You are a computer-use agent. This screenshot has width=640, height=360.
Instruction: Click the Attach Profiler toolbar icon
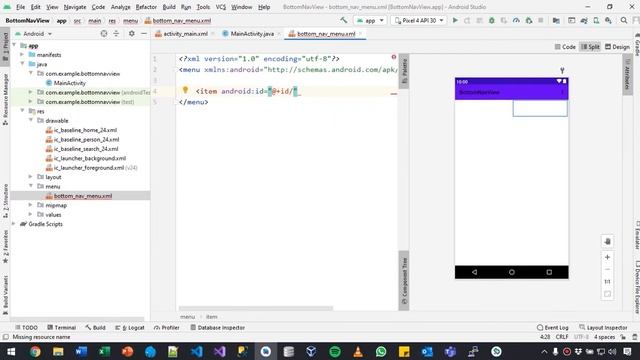point(516,20)
